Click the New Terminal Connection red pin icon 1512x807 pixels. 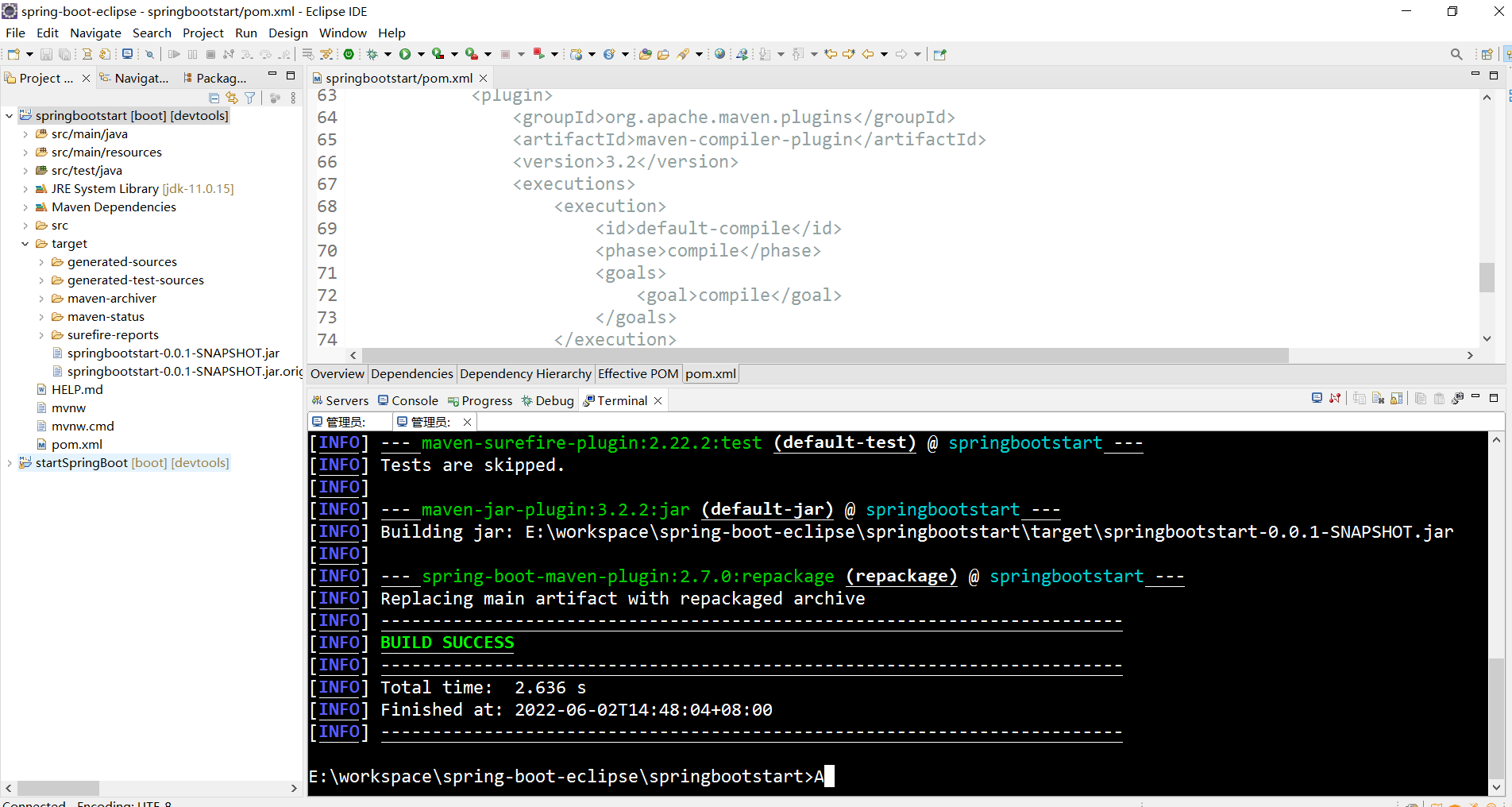coord(1335,398)
